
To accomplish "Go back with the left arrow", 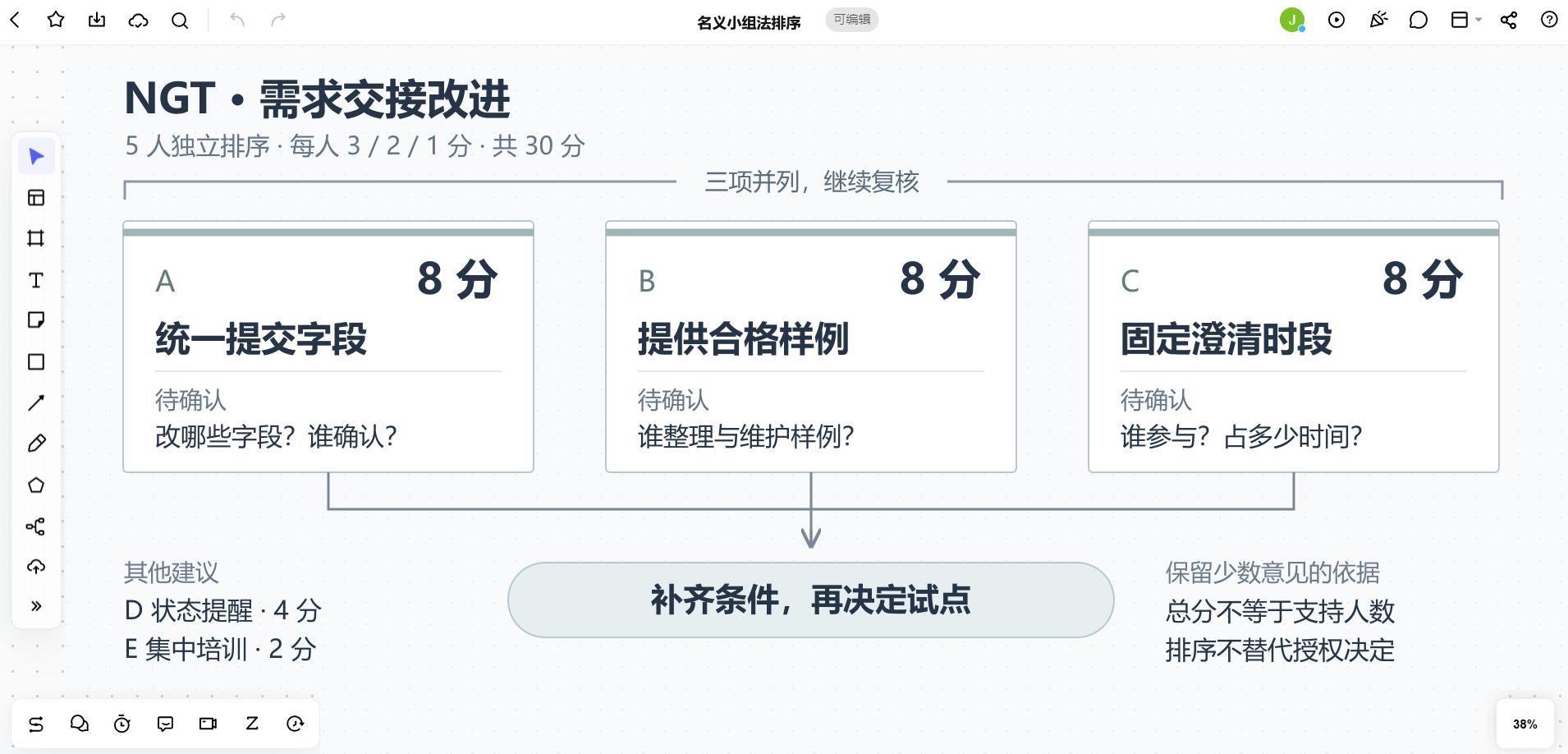I will tap(15, 20).
